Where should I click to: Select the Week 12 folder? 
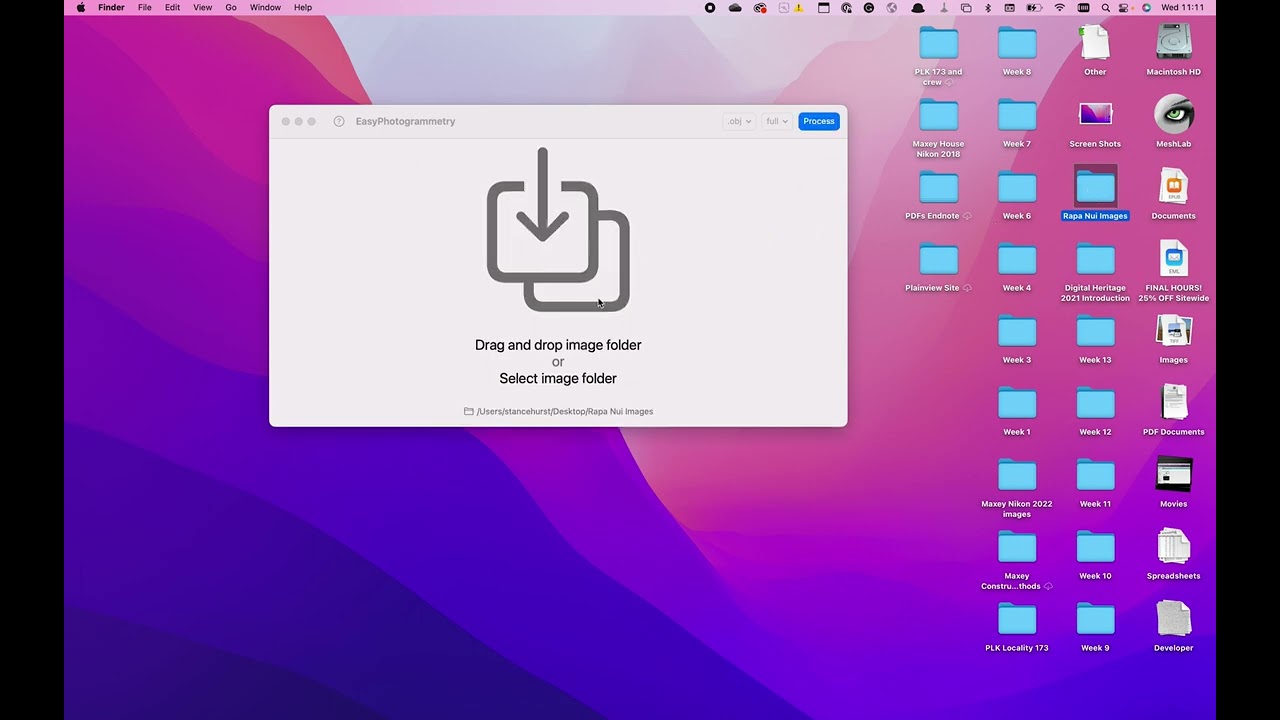1095,403
